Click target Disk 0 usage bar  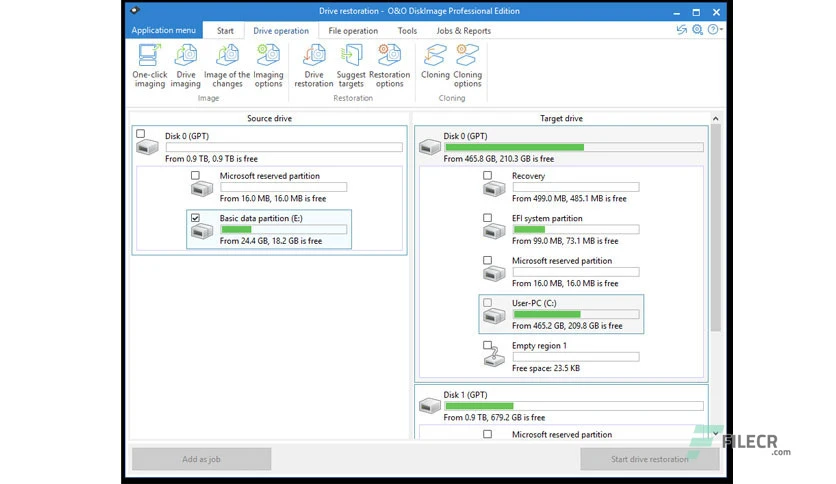click(x=574, y=147)
